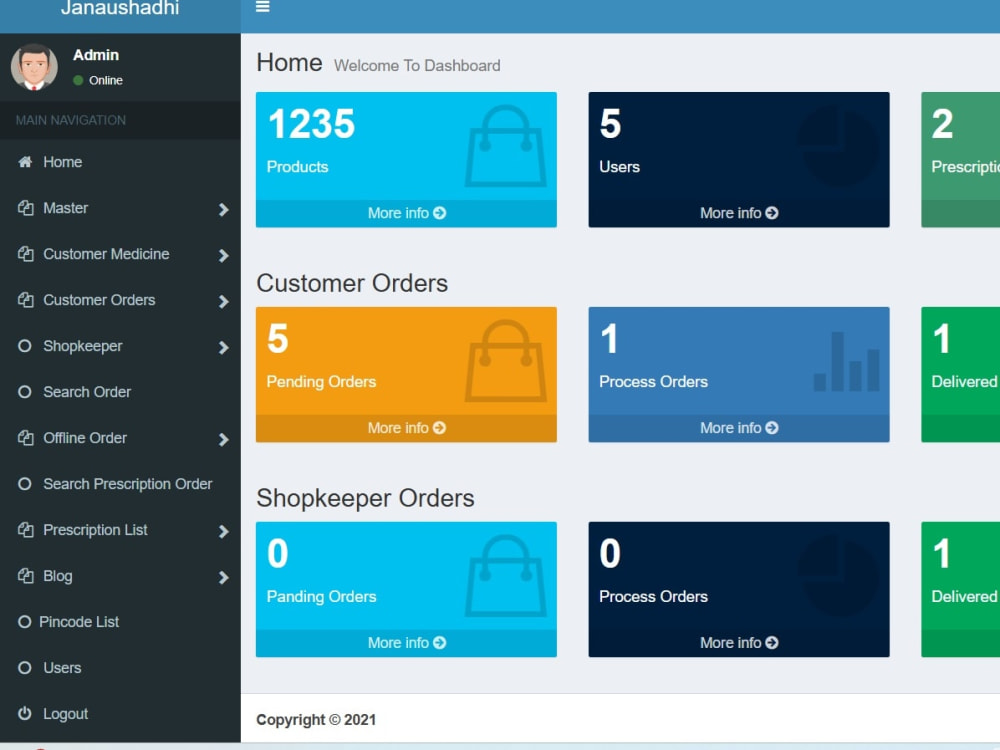Open More info on Customer Process Orders card
The width and height of the screenshot is (1000, 750).
(x=739, y=428)
